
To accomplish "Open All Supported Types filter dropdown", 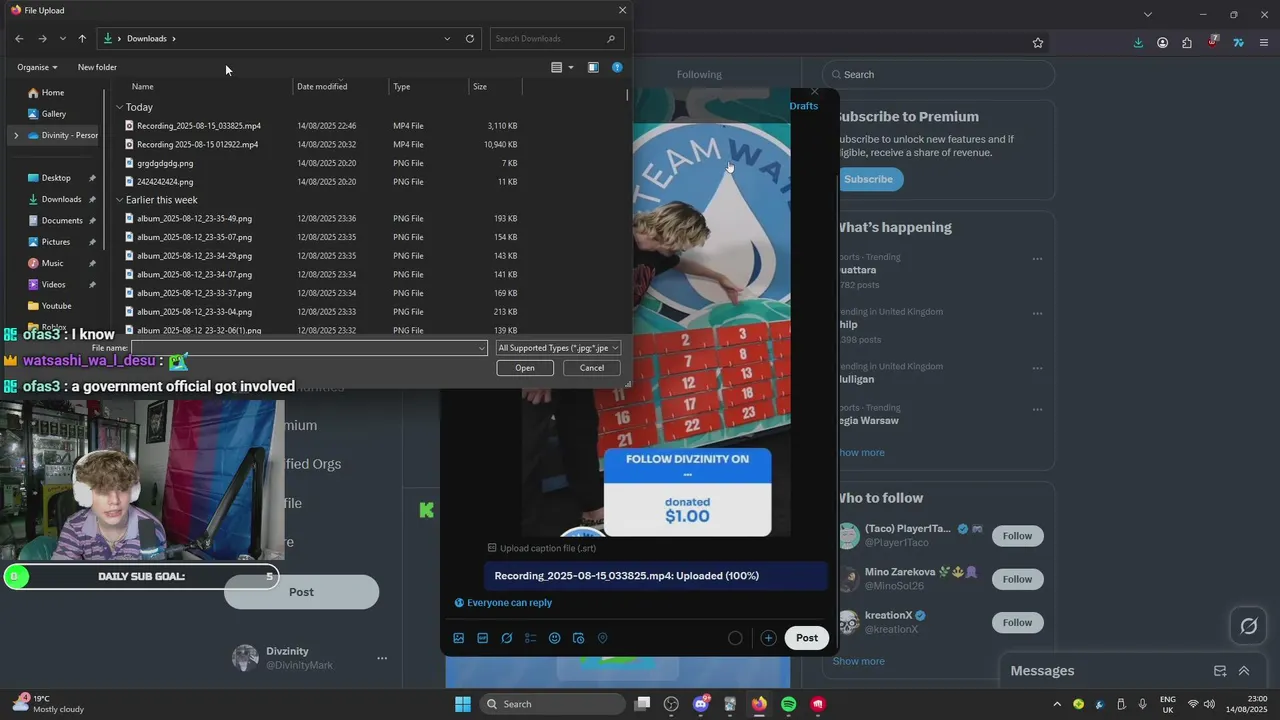I will [559, 348].
